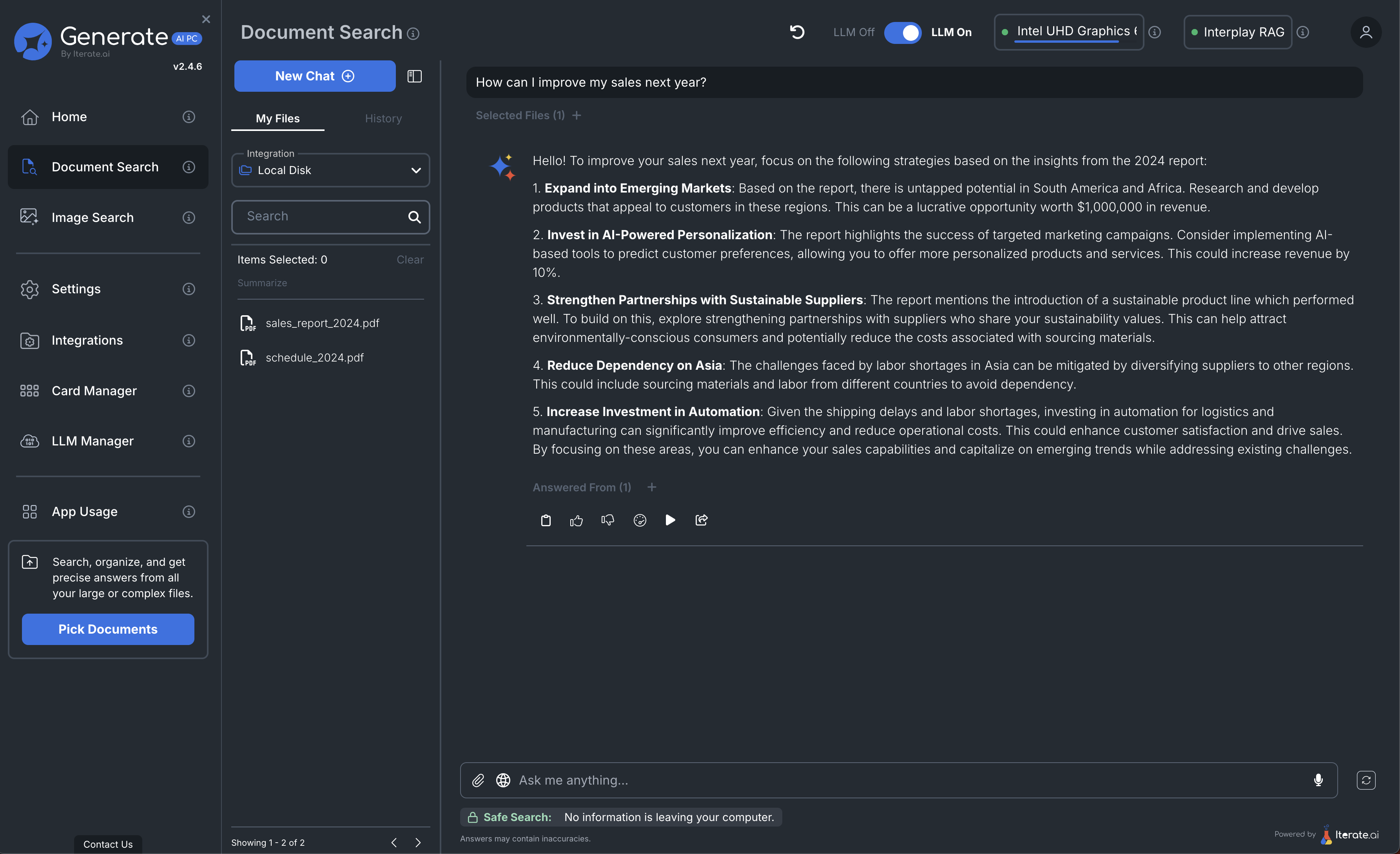Toggle the LLM On/Off switch
This screenshot has width=1400, height=854.
(903, 33)
